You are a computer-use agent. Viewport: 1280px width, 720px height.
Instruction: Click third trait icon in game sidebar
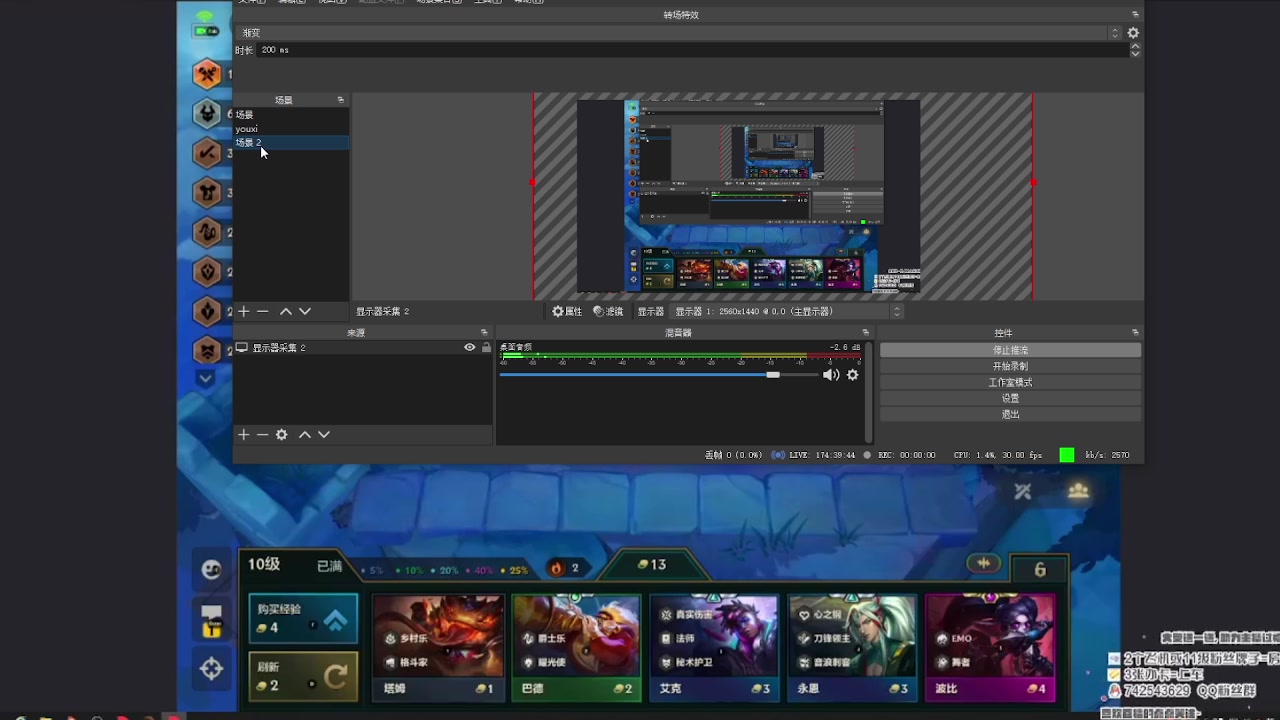pyautogui.click(x=207, y=153)
